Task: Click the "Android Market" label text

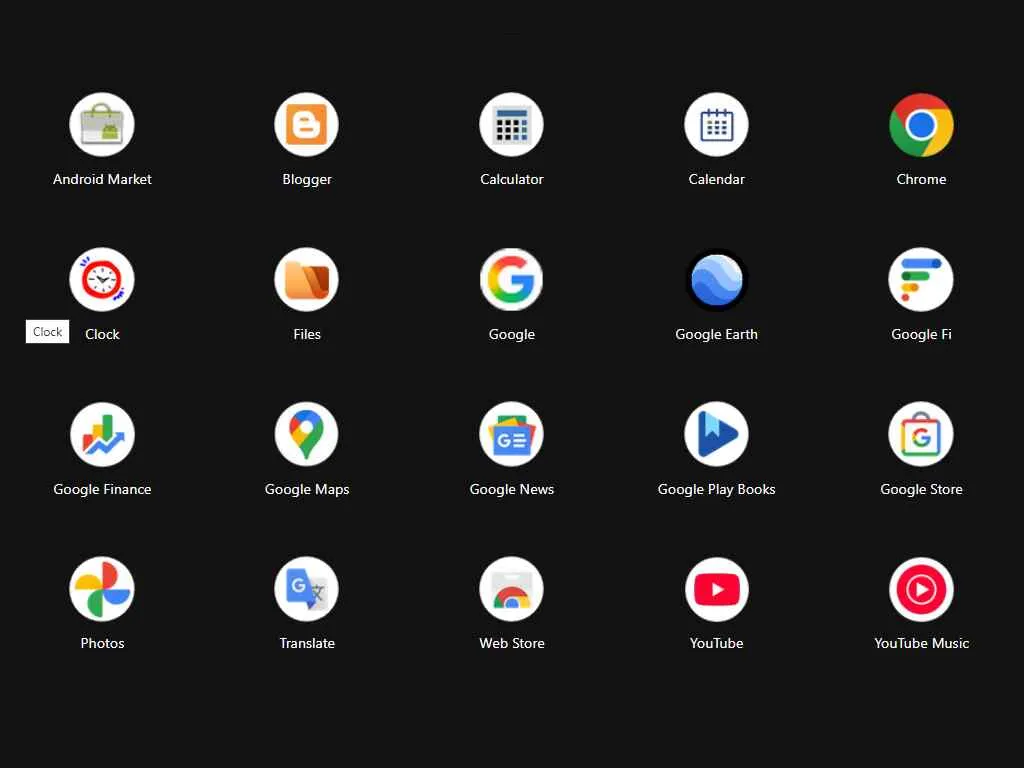Action: click(102, 179)
